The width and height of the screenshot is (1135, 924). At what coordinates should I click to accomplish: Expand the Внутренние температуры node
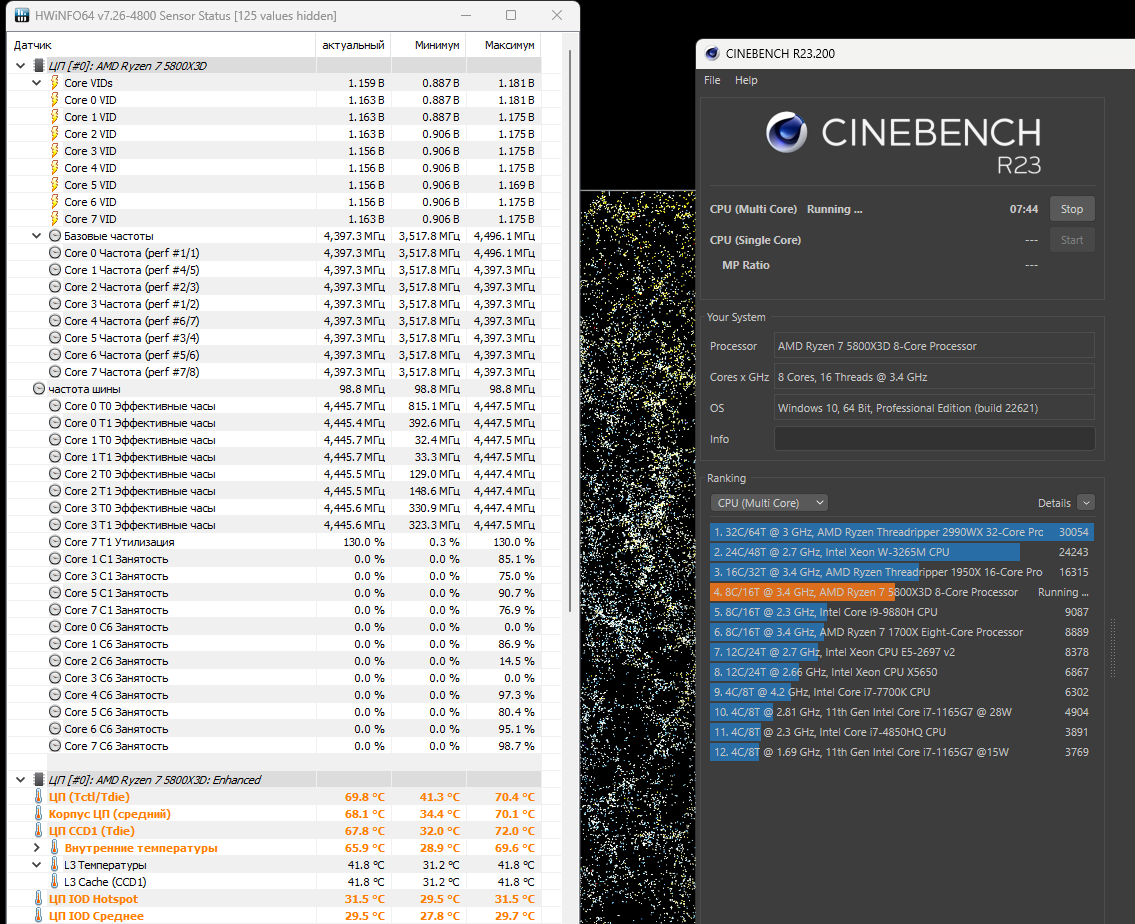[x=36, y=847]
